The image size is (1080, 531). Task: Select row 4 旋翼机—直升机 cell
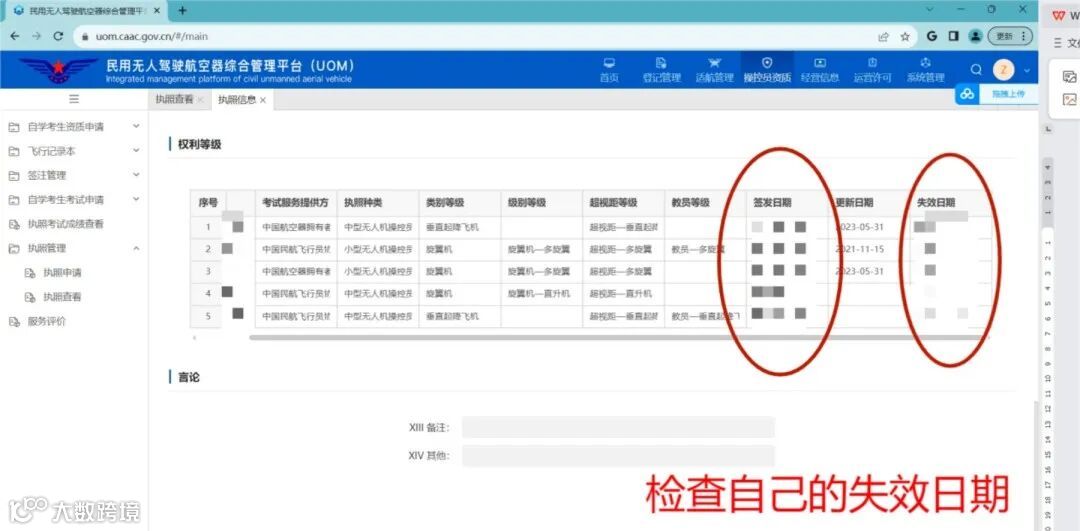(539, 293)
